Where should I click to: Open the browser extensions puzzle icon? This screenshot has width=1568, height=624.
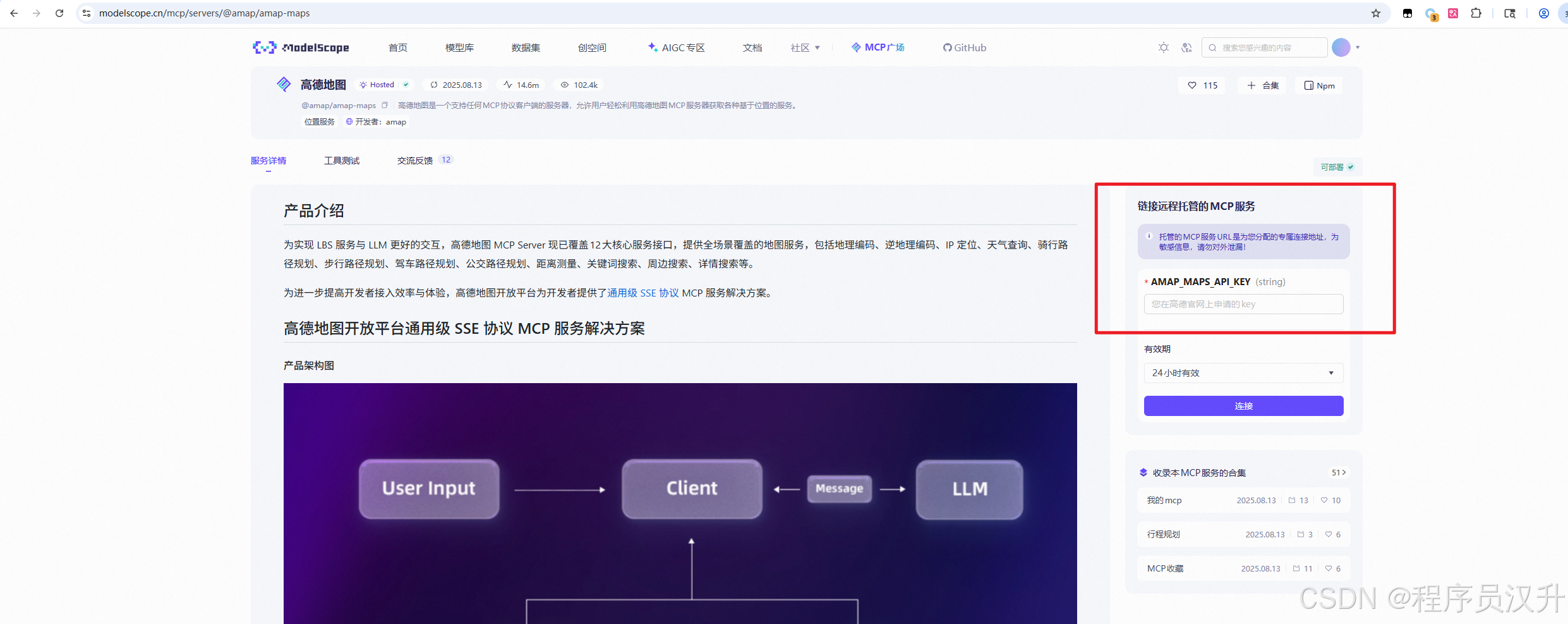pos(1476,13)
